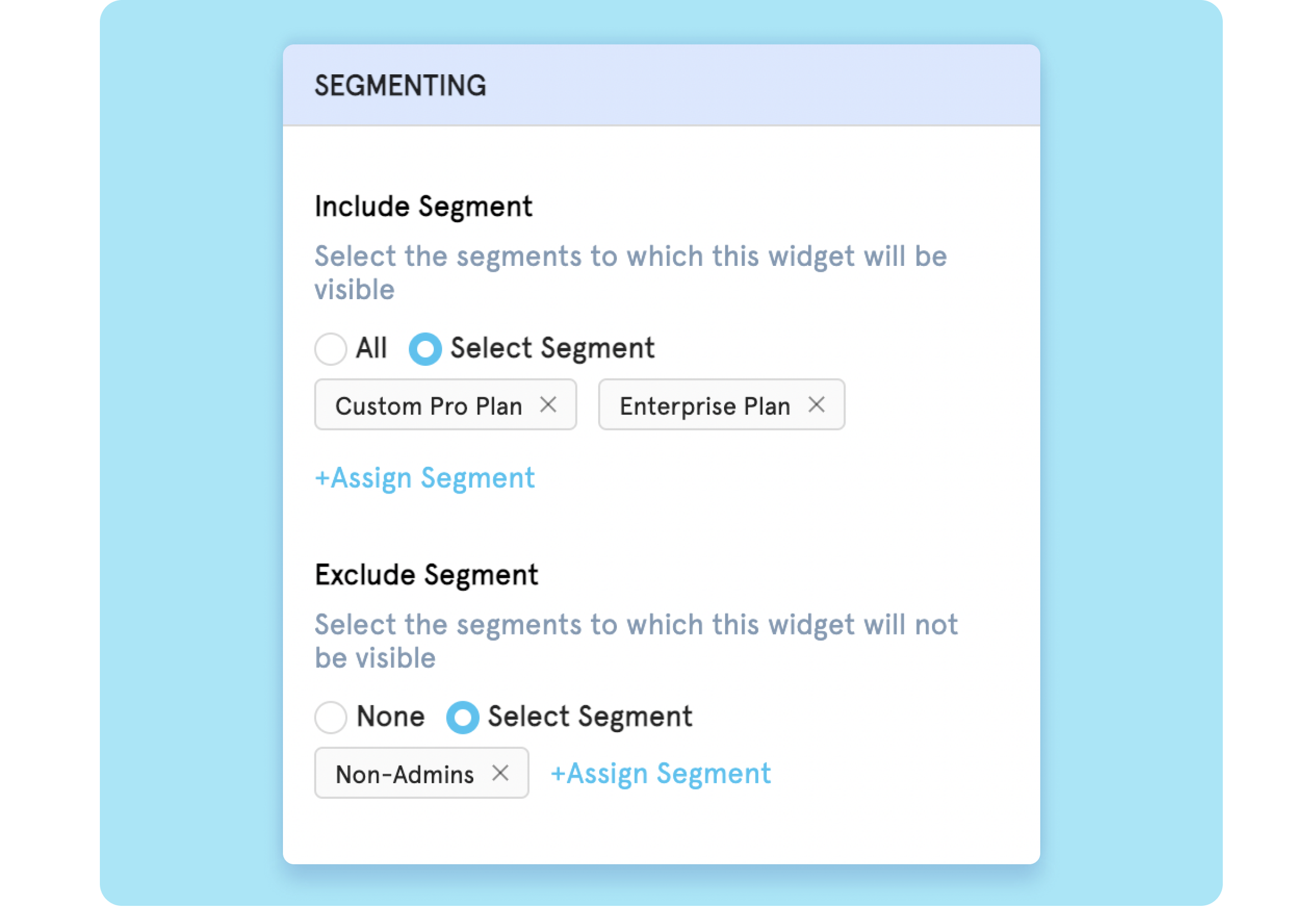Open +Assign Segment under Include Segment
Image resolution: width=1316 pixels, height=907 pixels.
424,478
